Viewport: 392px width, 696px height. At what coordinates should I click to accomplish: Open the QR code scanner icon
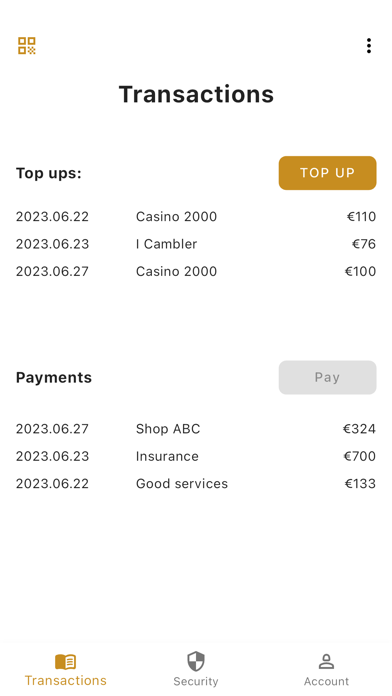(x=27, y=46)
